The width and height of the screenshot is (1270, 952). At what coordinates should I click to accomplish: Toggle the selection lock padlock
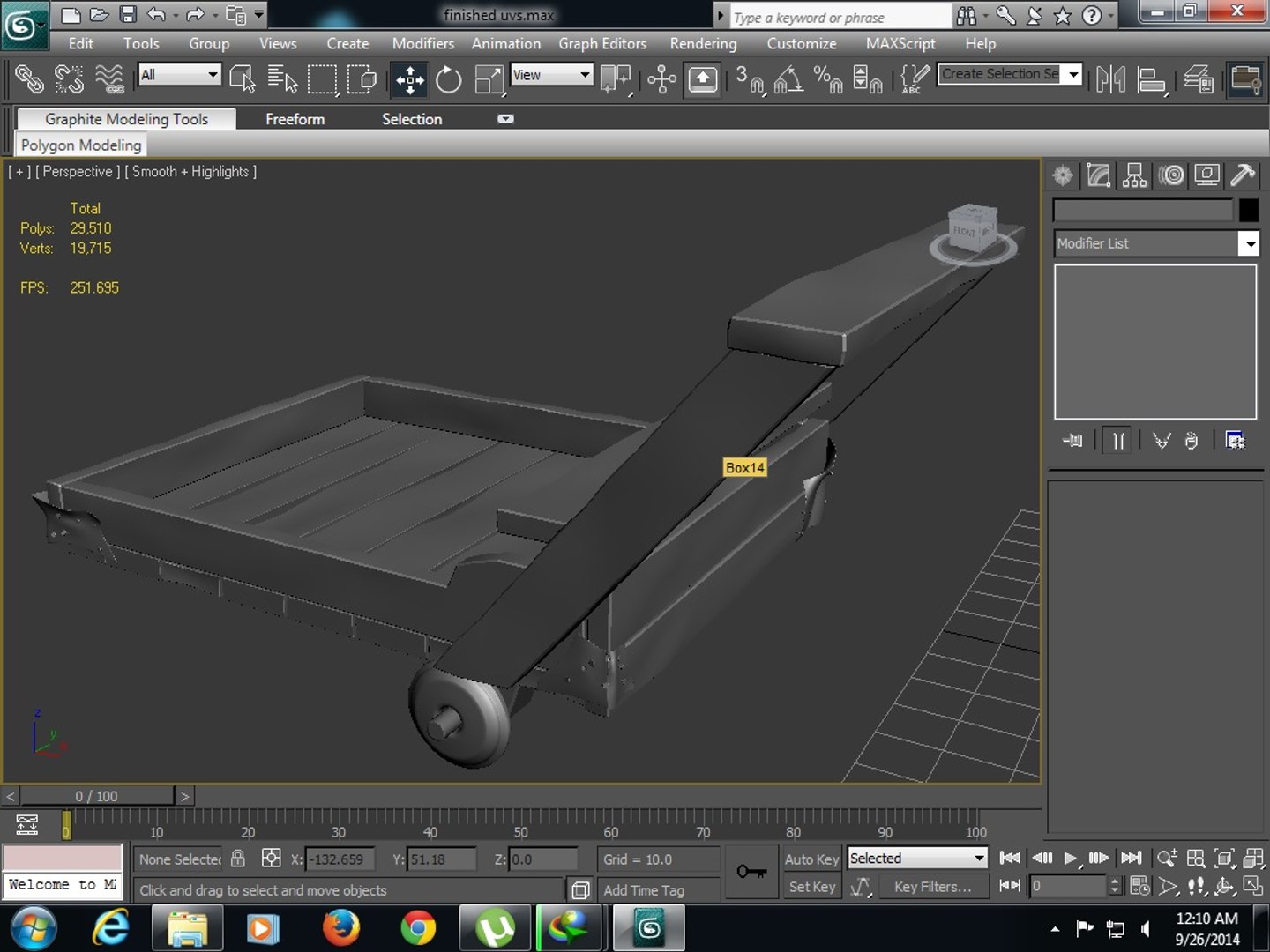point(238,859)
